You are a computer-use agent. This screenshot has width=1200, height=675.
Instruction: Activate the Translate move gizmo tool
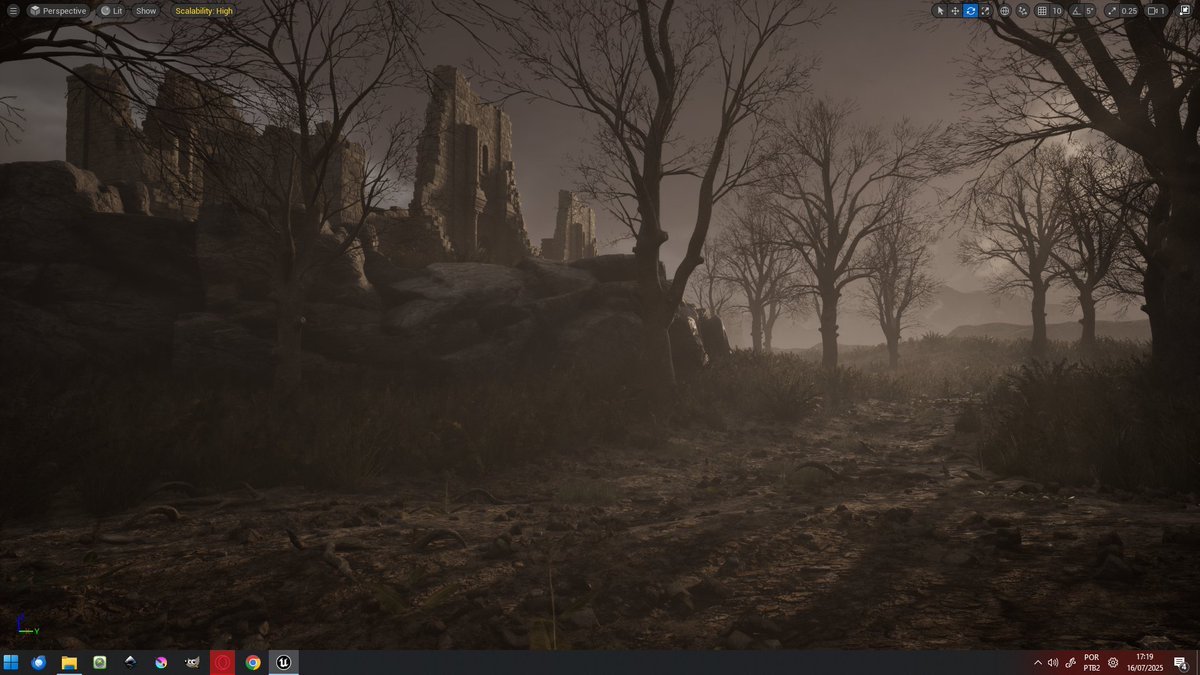[x=955, y=11]
